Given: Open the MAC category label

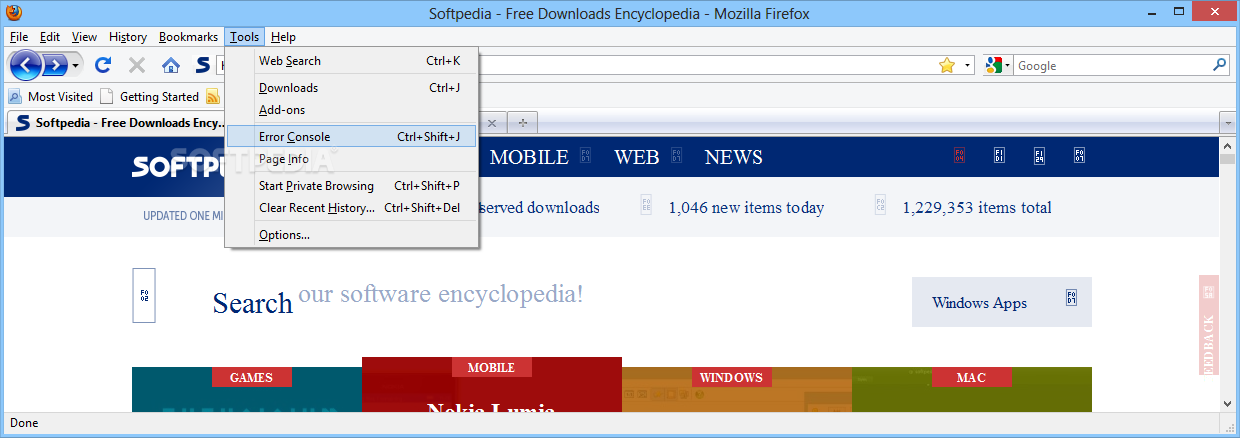Looking at the screenshot, I should pos(971,378).
